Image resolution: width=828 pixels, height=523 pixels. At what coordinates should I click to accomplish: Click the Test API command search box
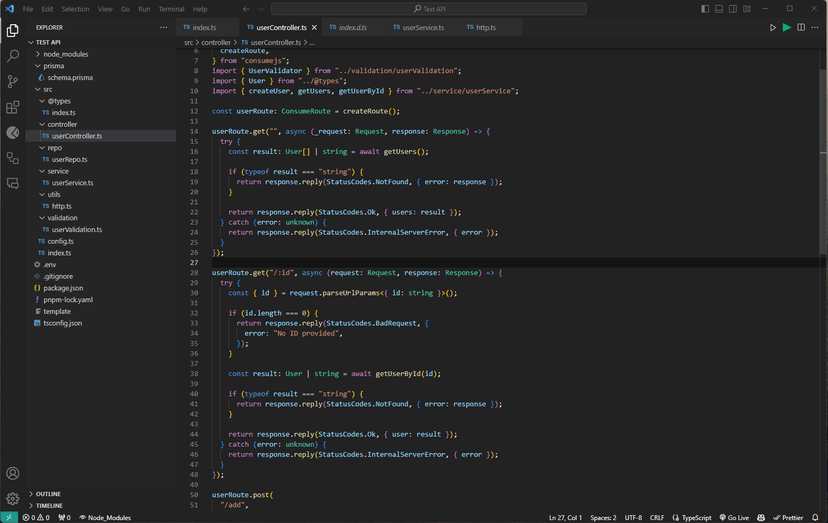(x=430, y=9)
